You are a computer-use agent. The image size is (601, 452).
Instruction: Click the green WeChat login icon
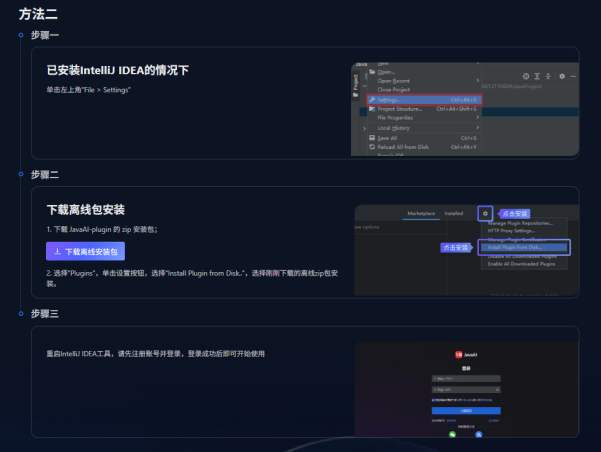[x=453, y=434]
